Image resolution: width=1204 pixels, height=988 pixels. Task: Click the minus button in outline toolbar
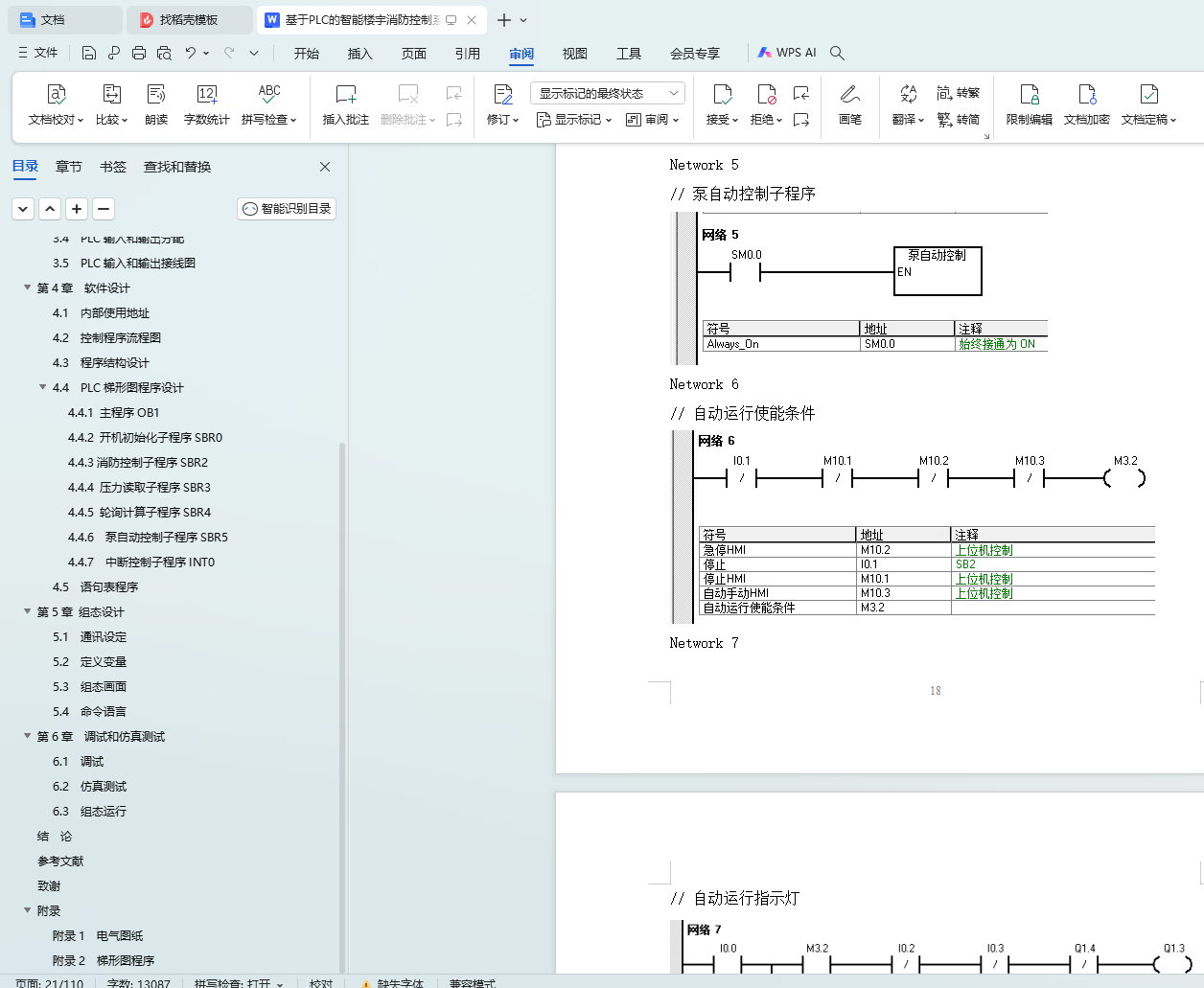104,208
